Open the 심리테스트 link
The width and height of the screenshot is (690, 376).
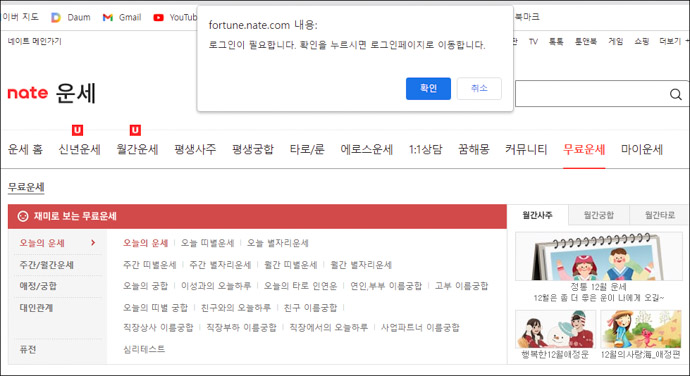pos(144,350)
